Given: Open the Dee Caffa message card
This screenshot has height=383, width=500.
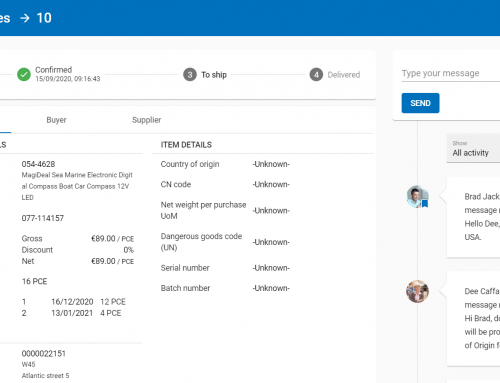Looking at the screenshot, I should [473, 319].
